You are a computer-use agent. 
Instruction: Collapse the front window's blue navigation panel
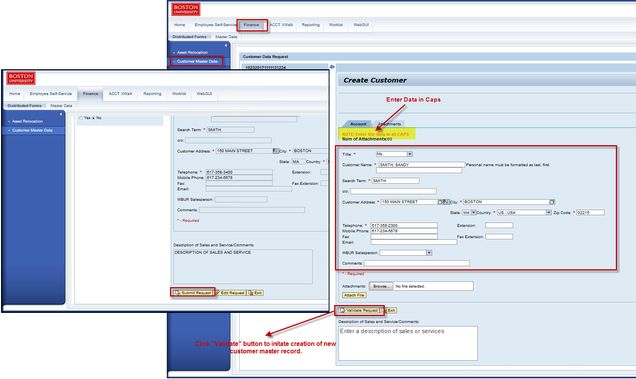click(x=61, y=114)
